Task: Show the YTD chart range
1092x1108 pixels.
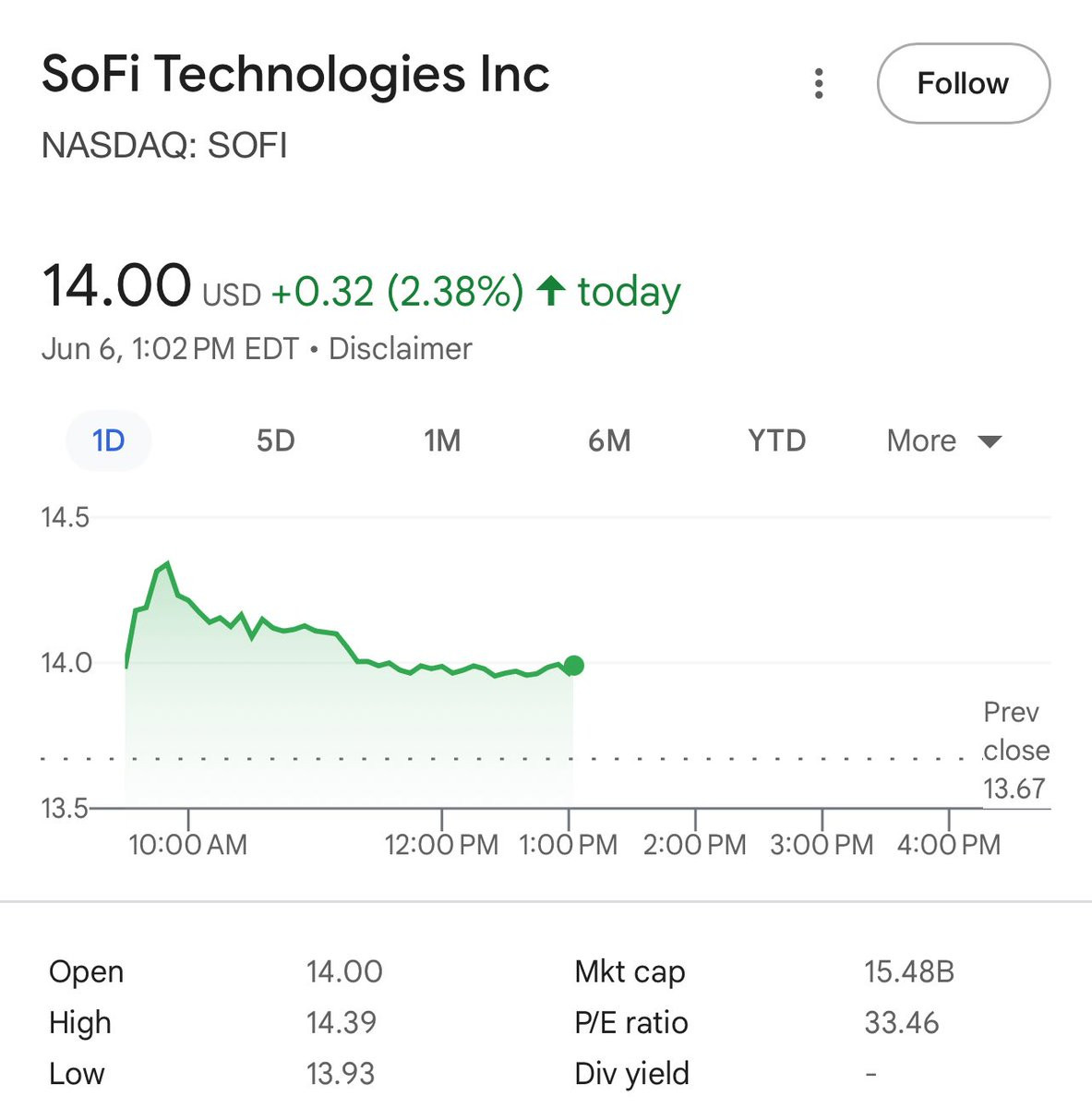Action: click(776, 440)
